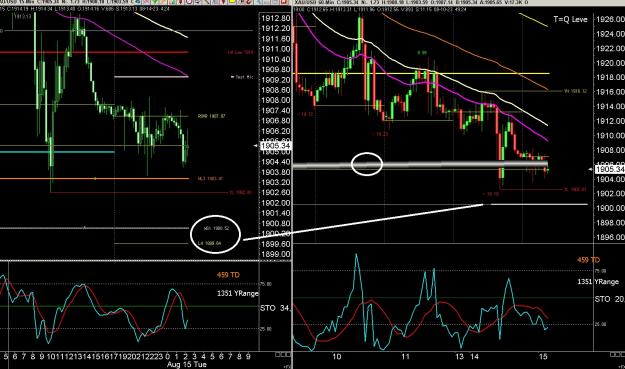Select the cyan horizontal line on left chart
Image resolution: width=625 pixels, height=369 pixels.
click(57, 152)
